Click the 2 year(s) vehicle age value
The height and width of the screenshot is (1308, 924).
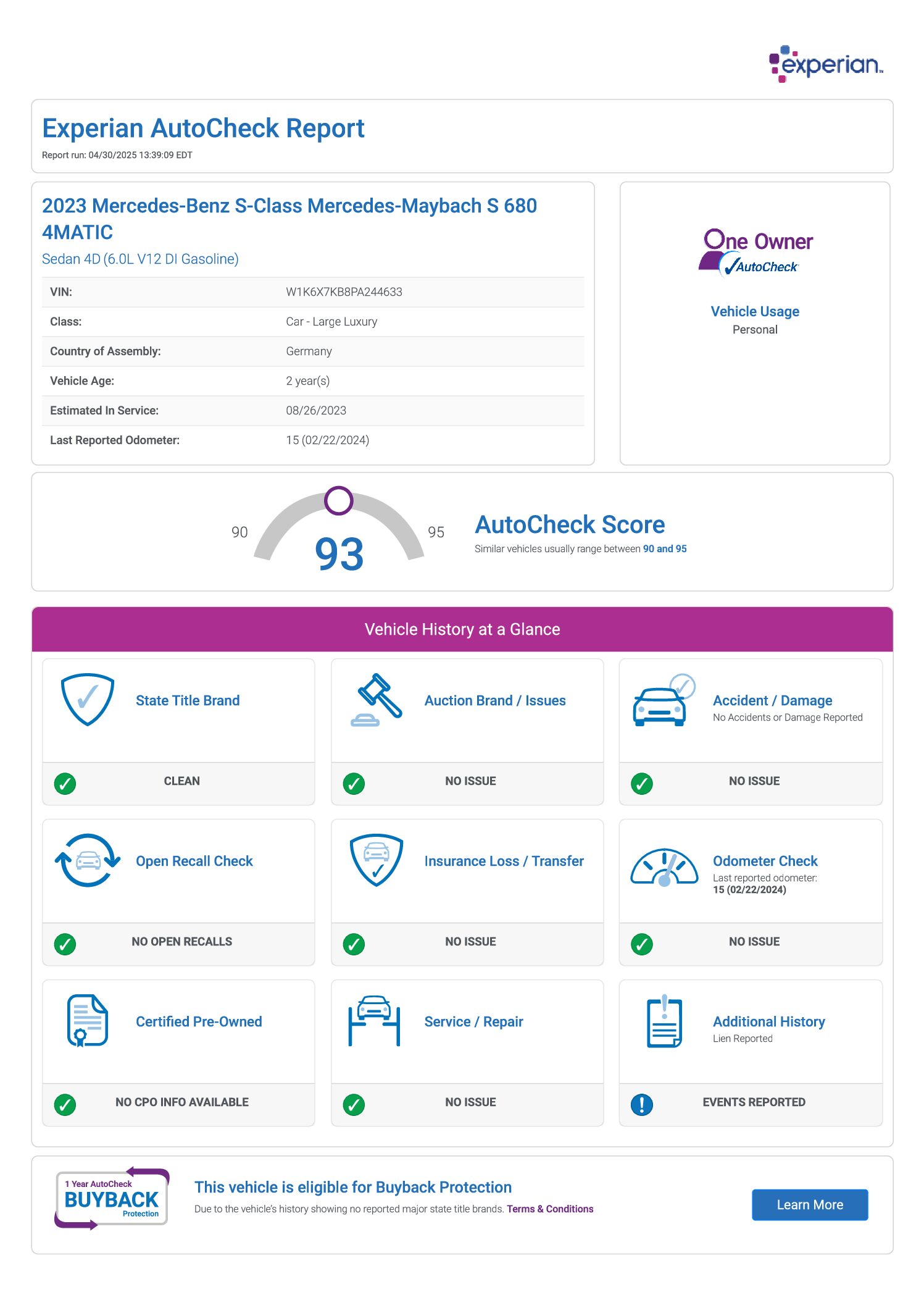tap(307, 381)
